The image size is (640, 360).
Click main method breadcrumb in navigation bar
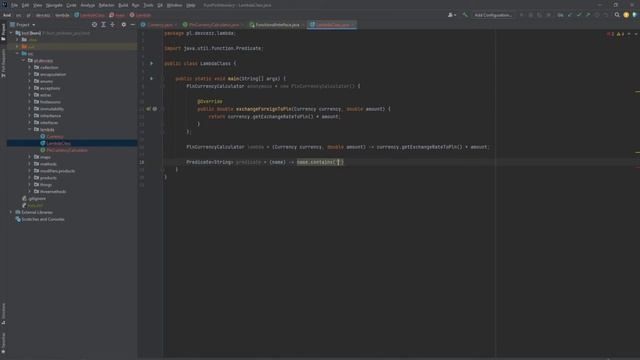click(x=117, y=15)
